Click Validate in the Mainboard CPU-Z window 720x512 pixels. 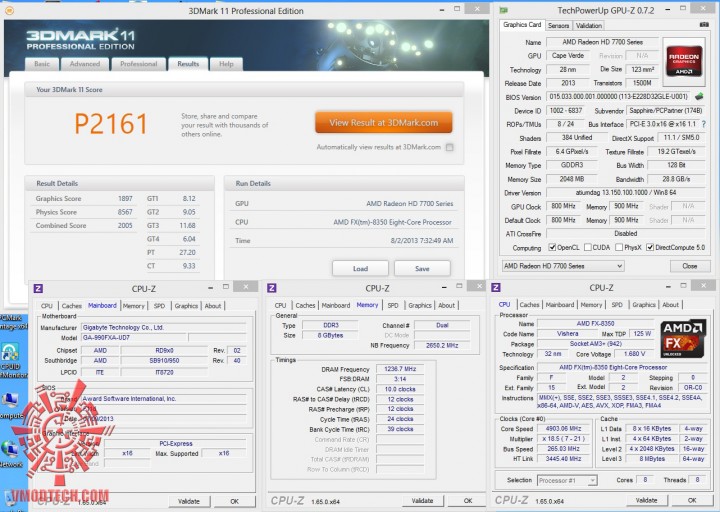click(x=189, y=501)
